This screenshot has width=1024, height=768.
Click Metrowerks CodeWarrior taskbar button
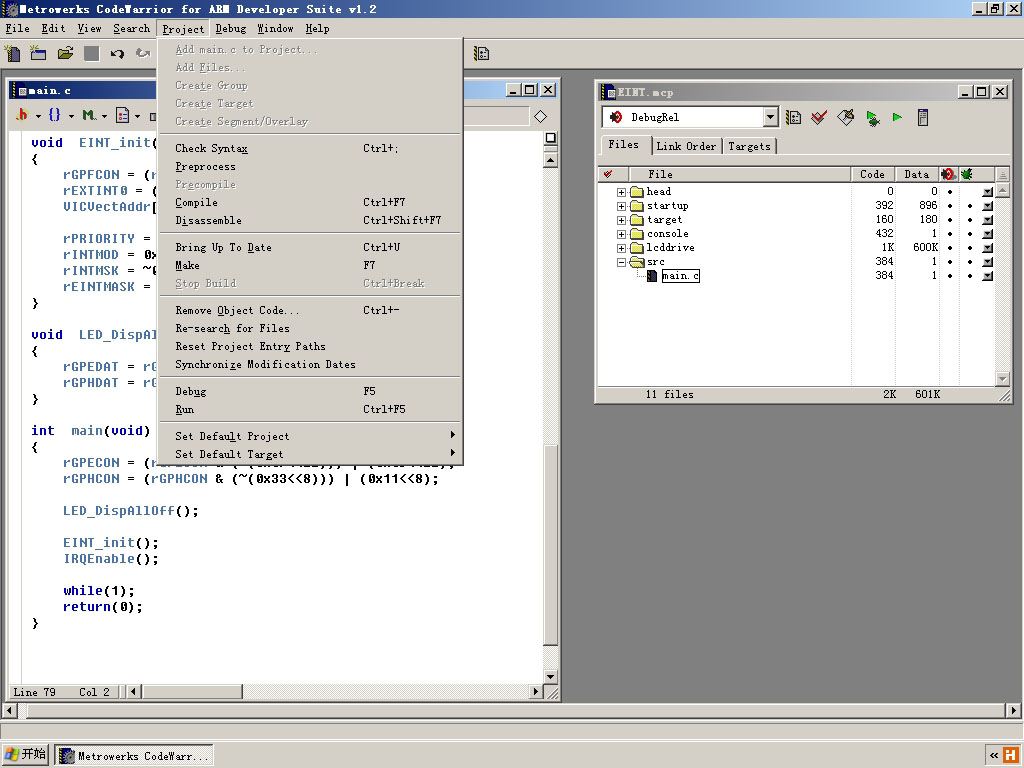(x=134, y=756)
